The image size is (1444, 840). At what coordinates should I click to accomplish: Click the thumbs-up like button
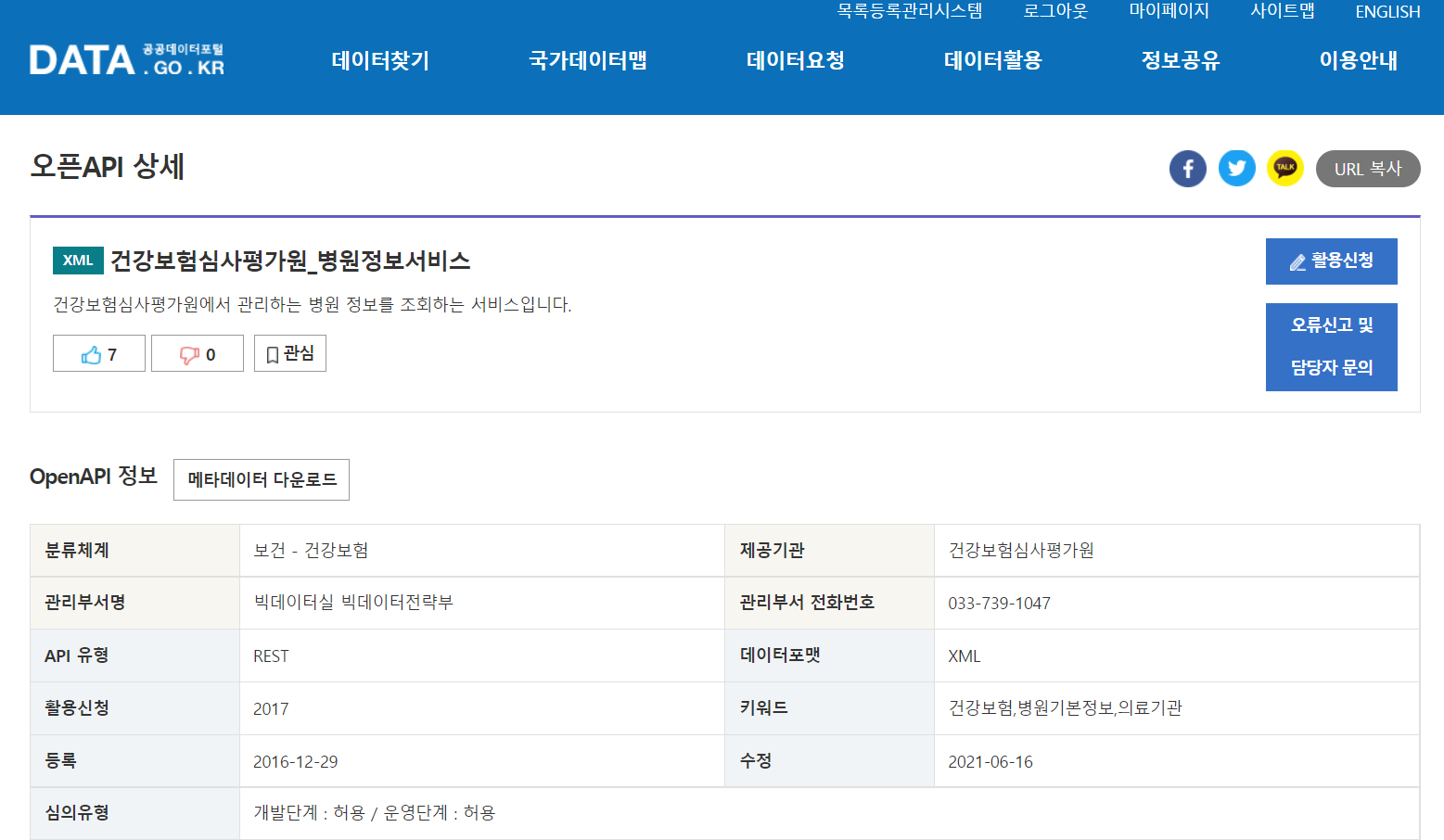[99, 353]
